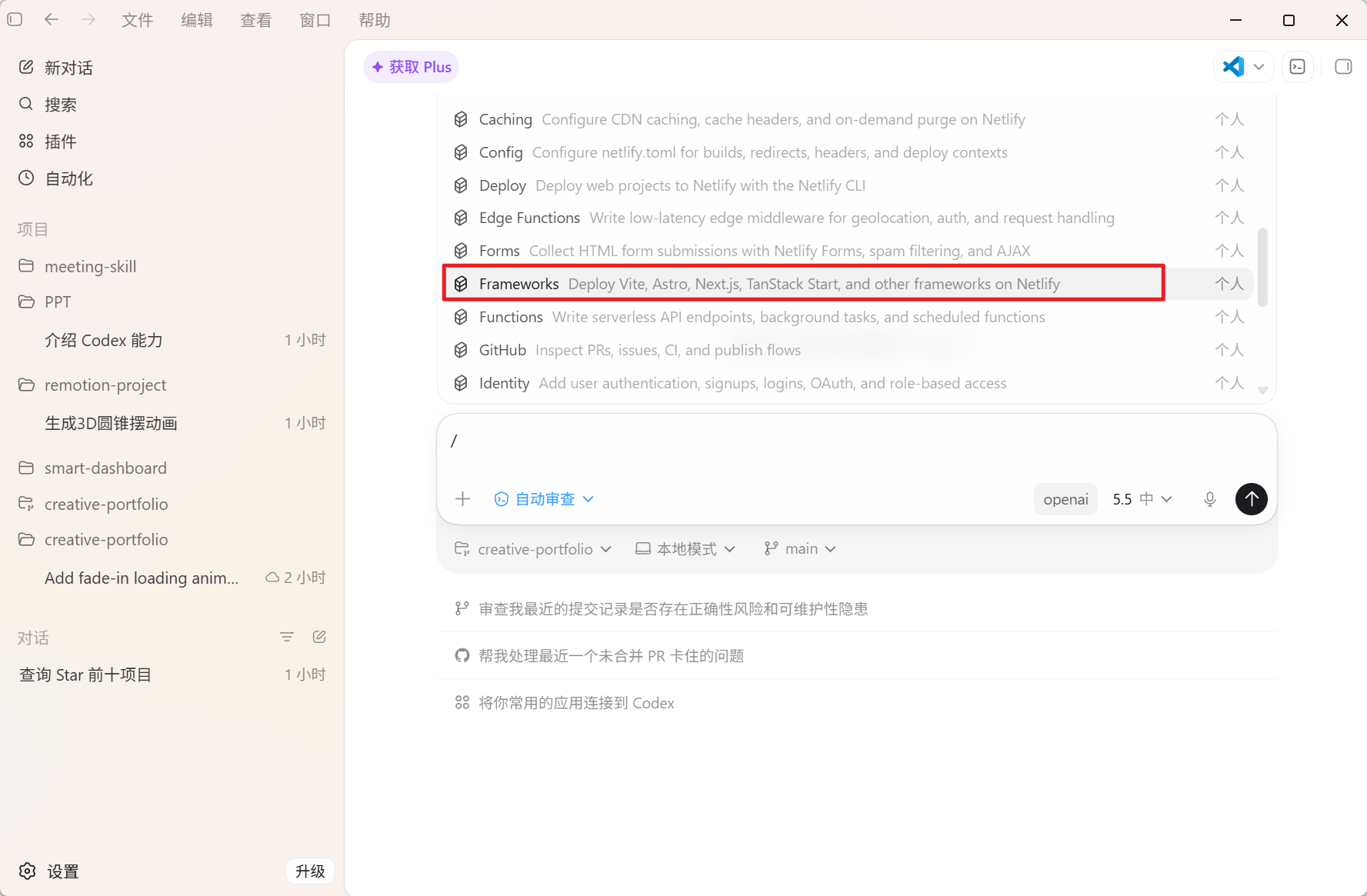Click the skill list scrollbar
1367x896 pixels.
pos(1262,267)
